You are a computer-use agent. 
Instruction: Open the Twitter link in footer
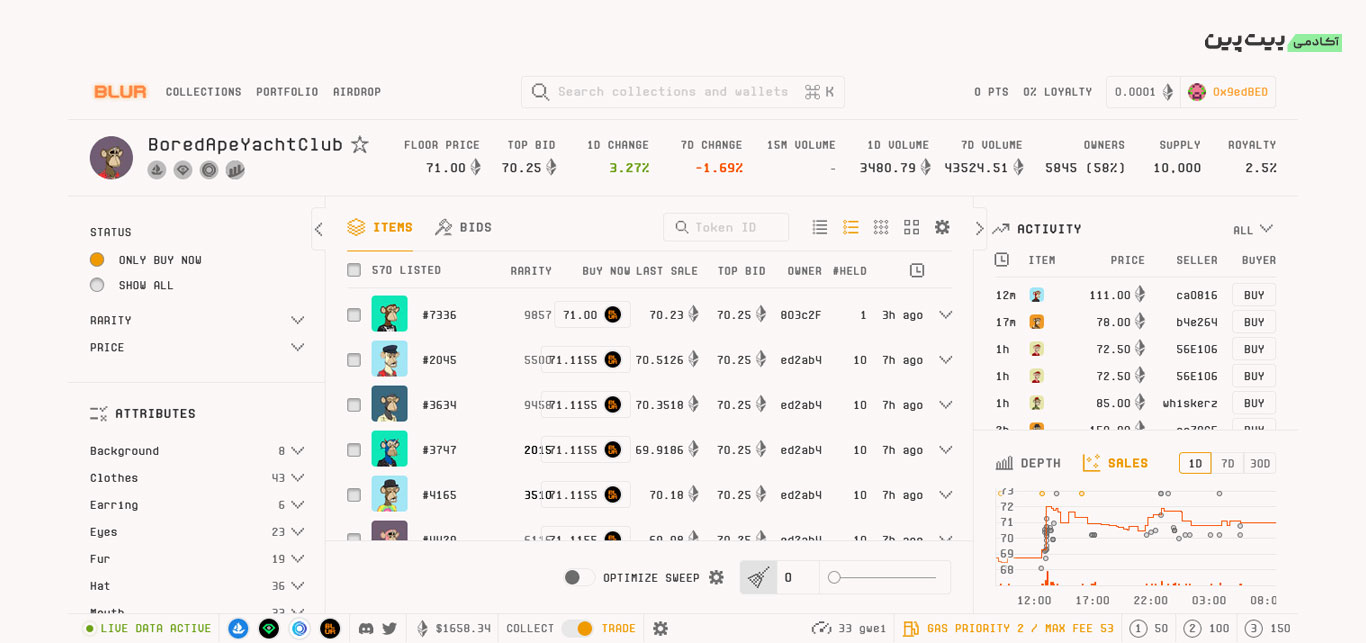pyautogui.click(x=389, y=629)
